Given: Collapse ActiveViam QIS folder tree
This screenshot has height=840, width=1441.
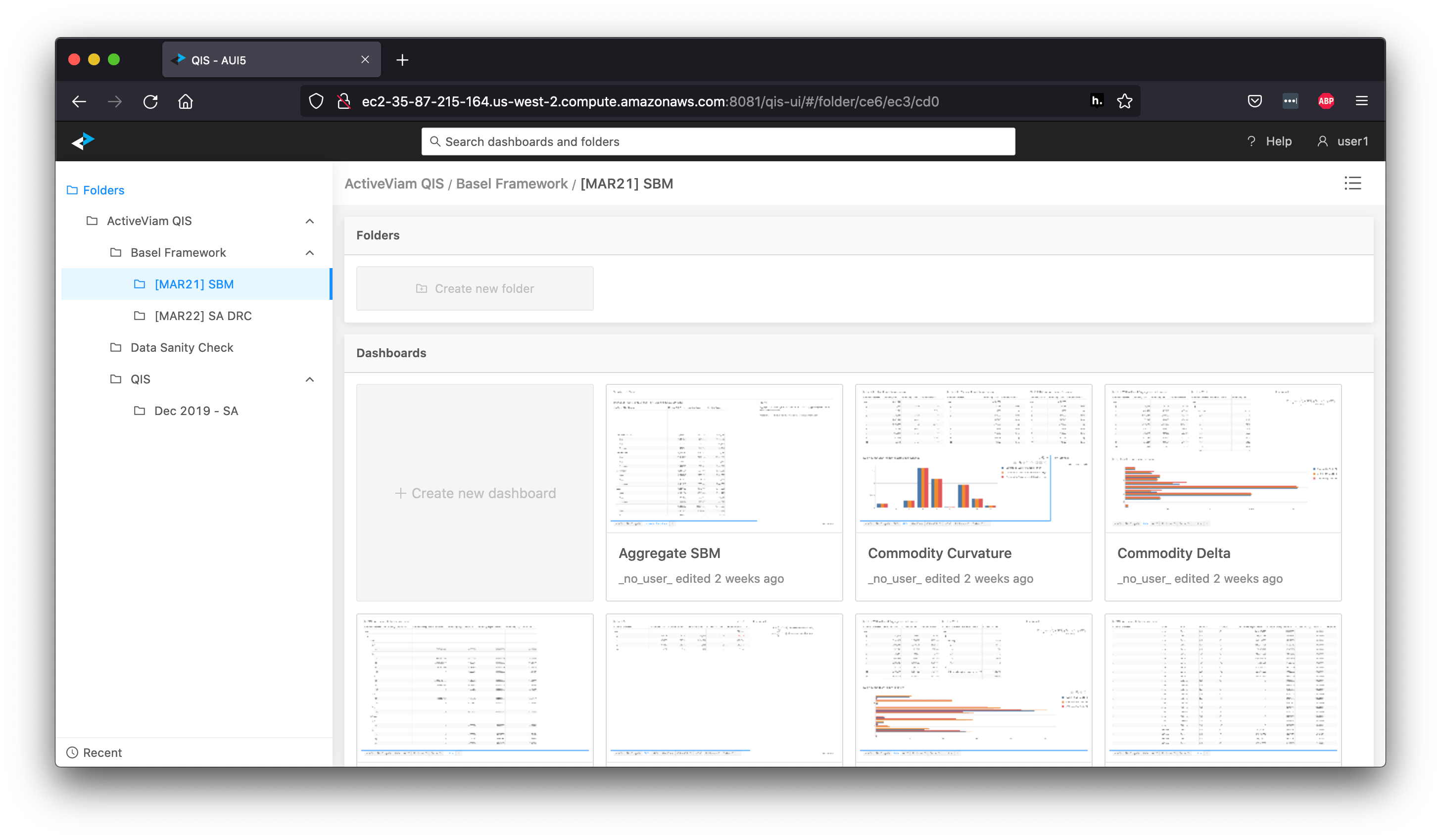Looking at the screenshot, I should (309, 221).
